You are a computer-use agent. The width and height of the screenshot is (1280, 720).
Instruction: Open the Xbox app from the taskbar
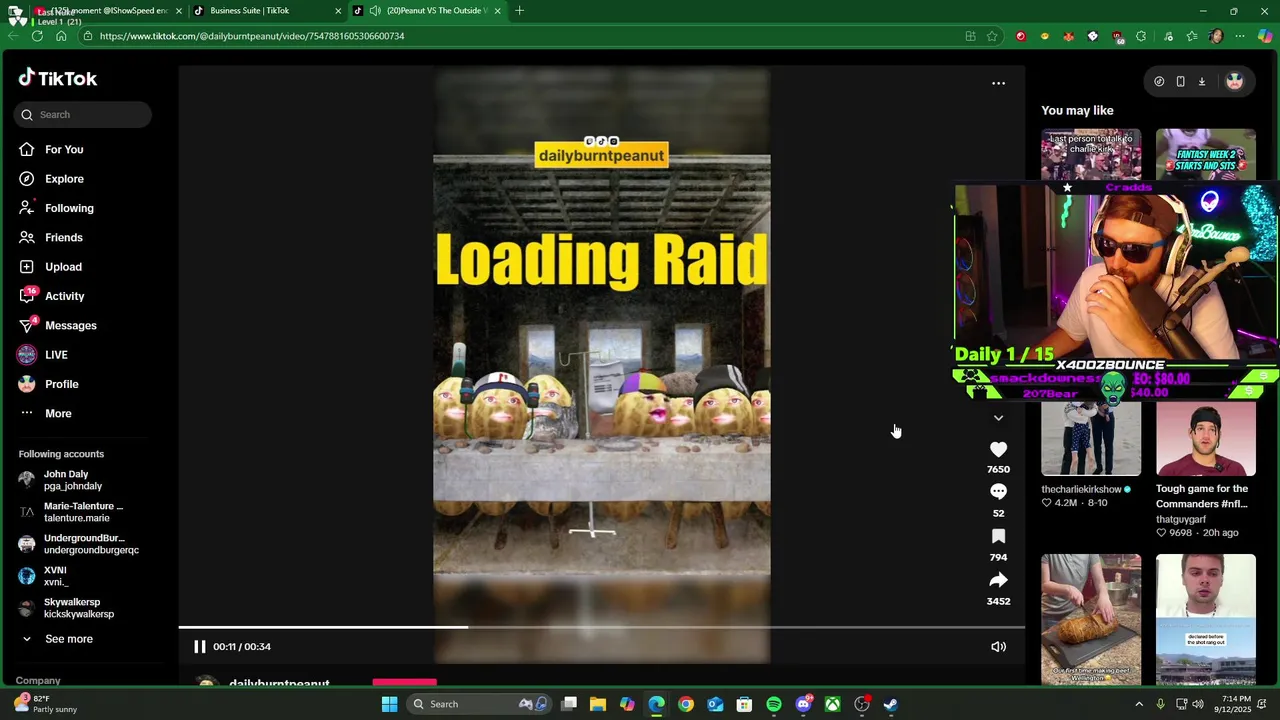click(x=832, y=704)
